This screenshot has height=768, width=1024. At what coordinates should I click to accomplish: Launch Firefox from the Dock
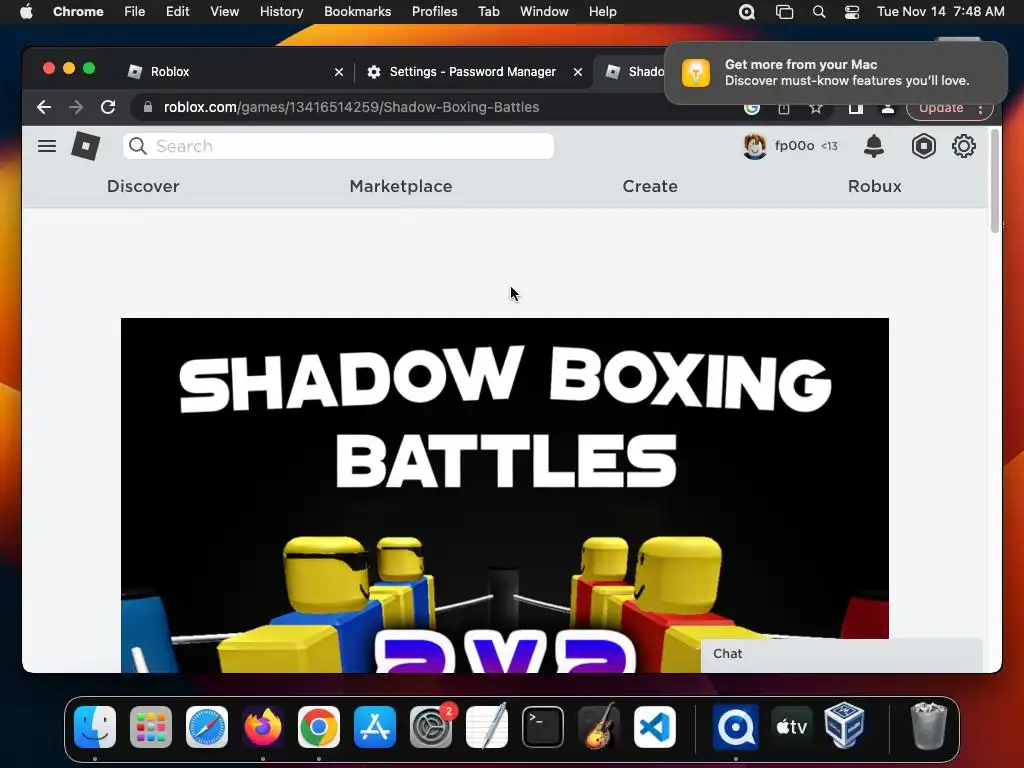click(263, 726)
